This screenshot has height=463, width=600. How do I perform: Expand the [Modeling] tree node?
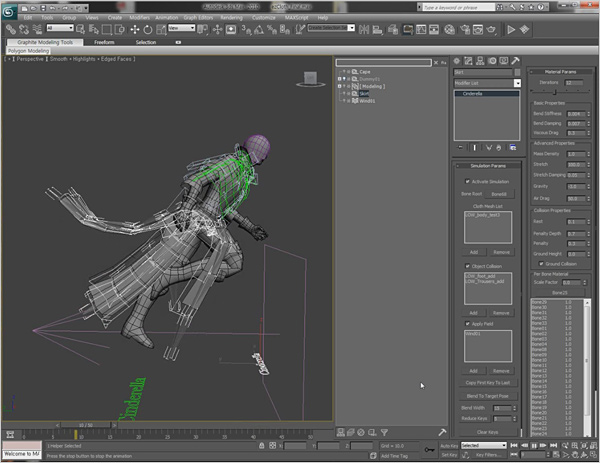coord(339,86)
